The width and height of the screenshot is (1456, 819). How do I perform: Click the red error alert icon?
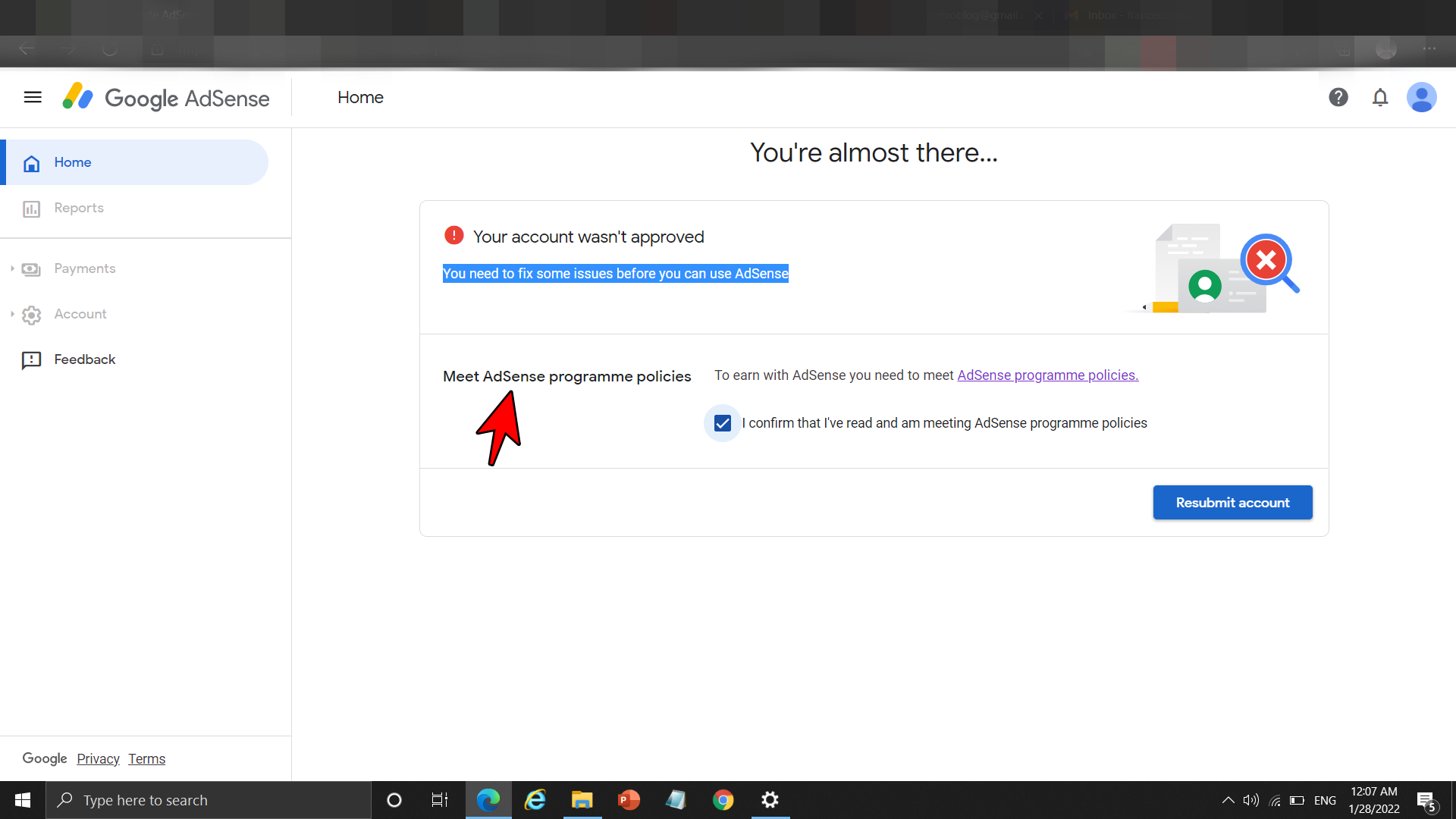(453, 236)
